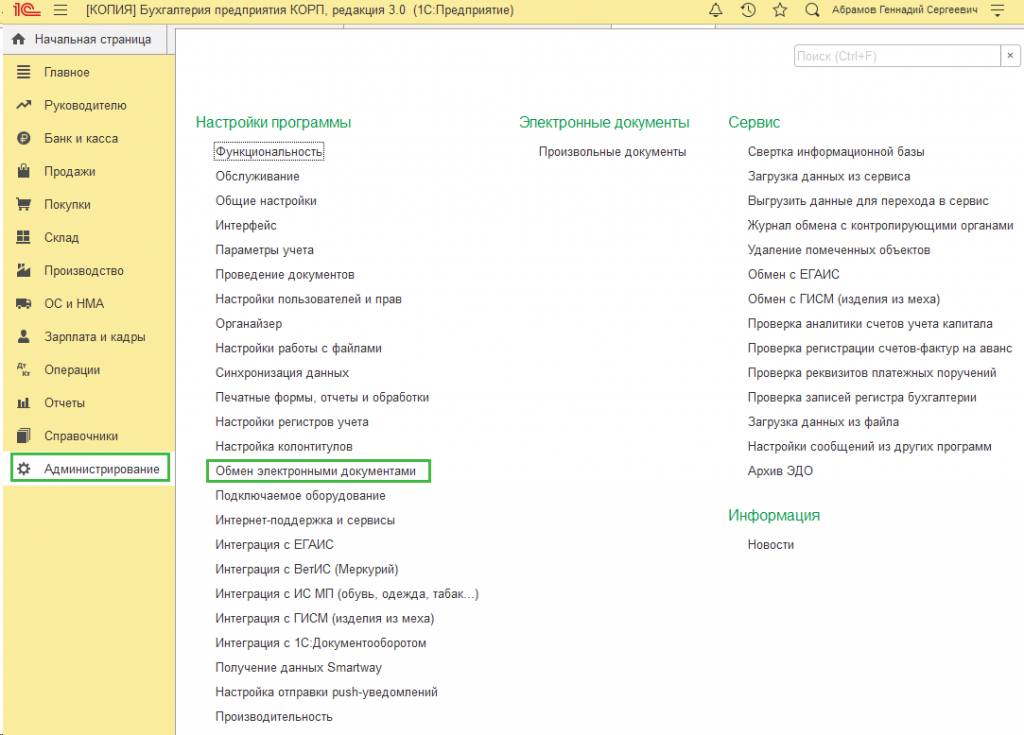Click the Home icon on Начальная страница tab
The image size is (1024, 735).
tap(19, 39)
